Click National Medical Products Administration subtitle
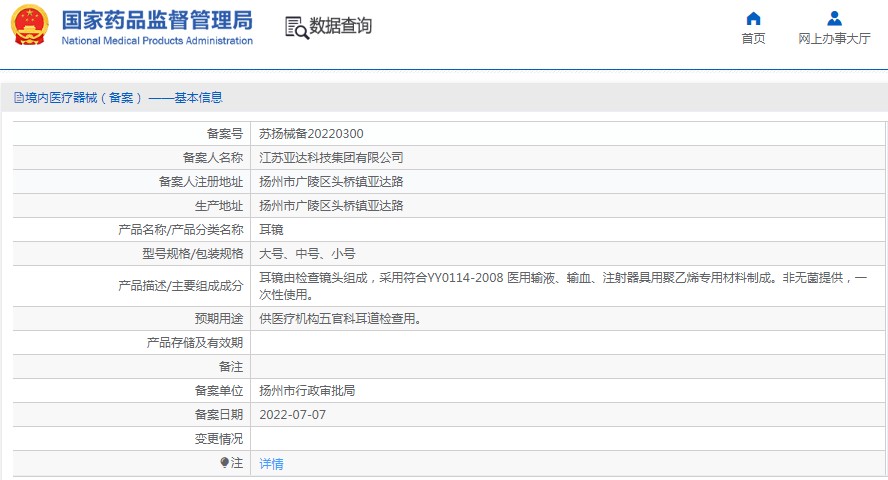Viewport: 888px width, 480px height. coord(157,41)
